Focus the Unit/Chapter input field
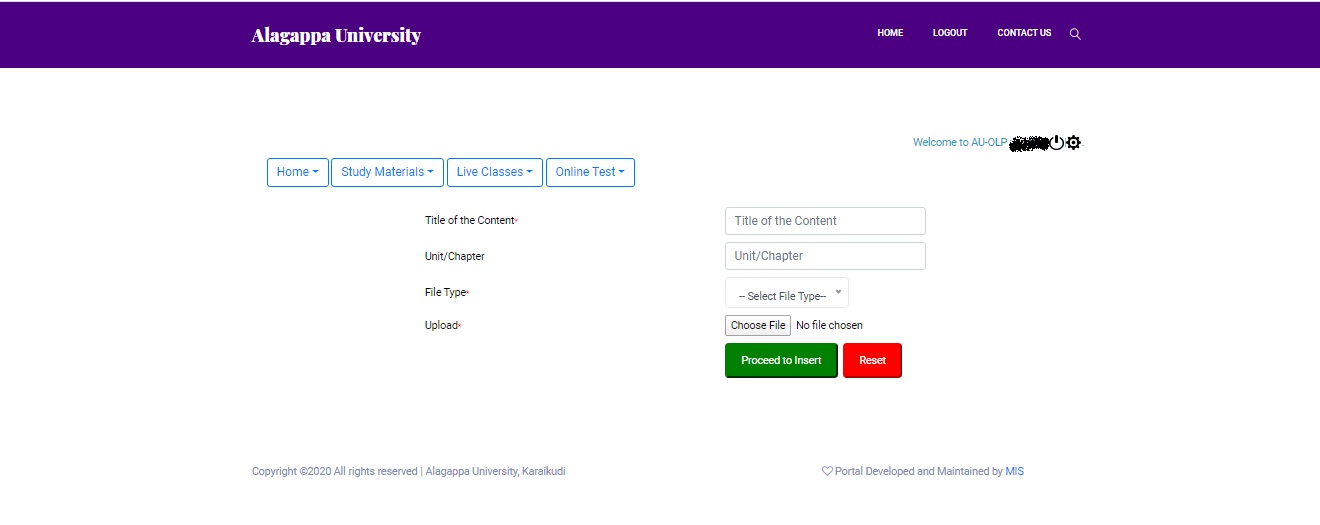The image size is (1320, 525). click(825, 256)
